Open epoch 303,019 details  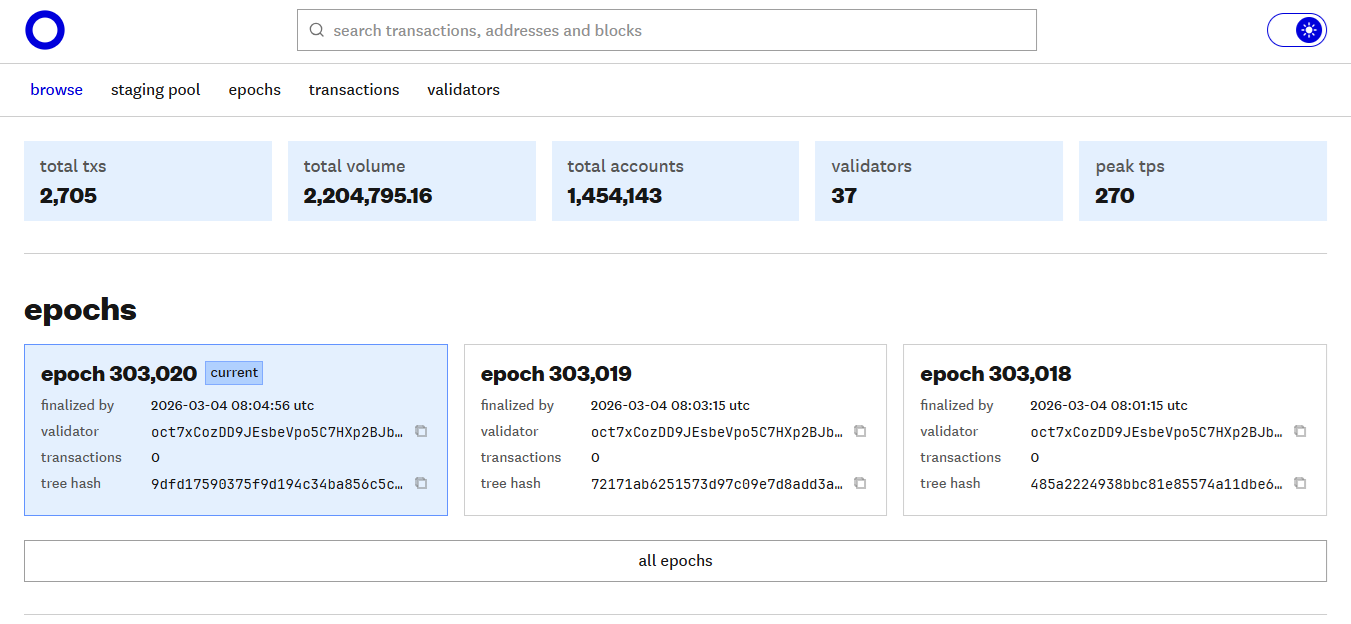point(556,374)
